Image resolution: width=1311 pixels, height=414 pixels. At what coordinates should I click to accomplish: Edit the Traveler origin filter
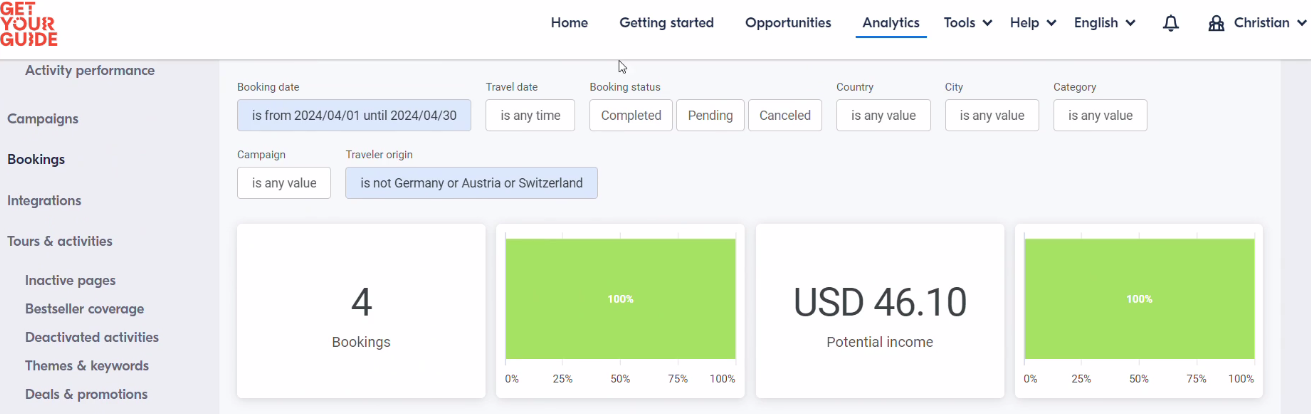point(471,183)
